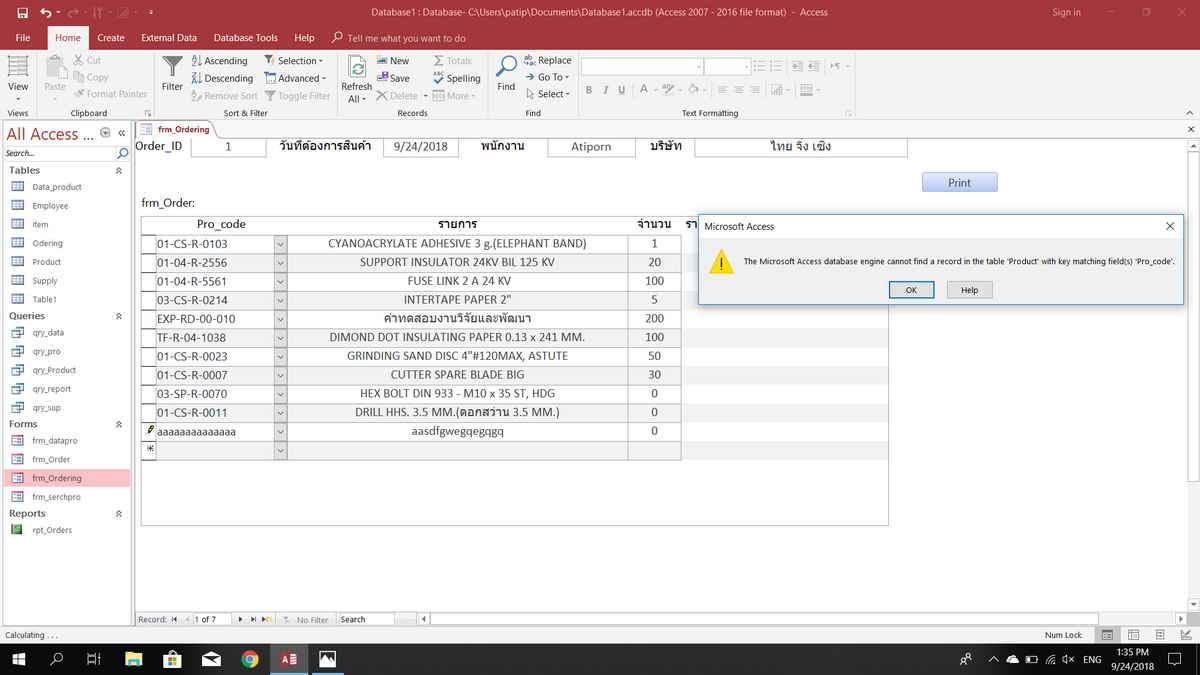Click Sign in at the top right

(x=1066, y=12)
